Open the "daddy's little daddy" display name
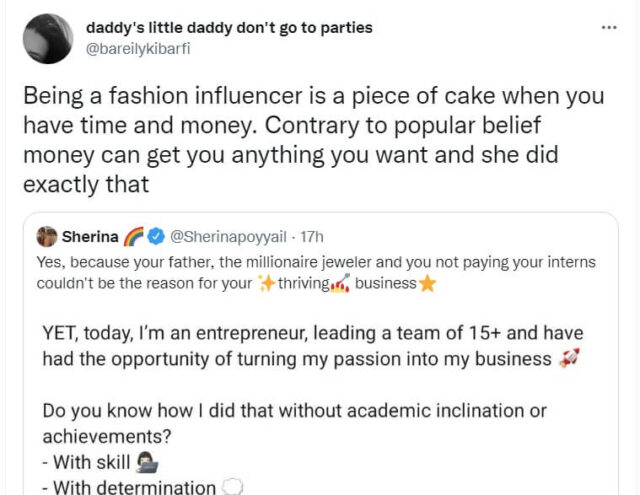Screen dimensions: 640x495 229,27
